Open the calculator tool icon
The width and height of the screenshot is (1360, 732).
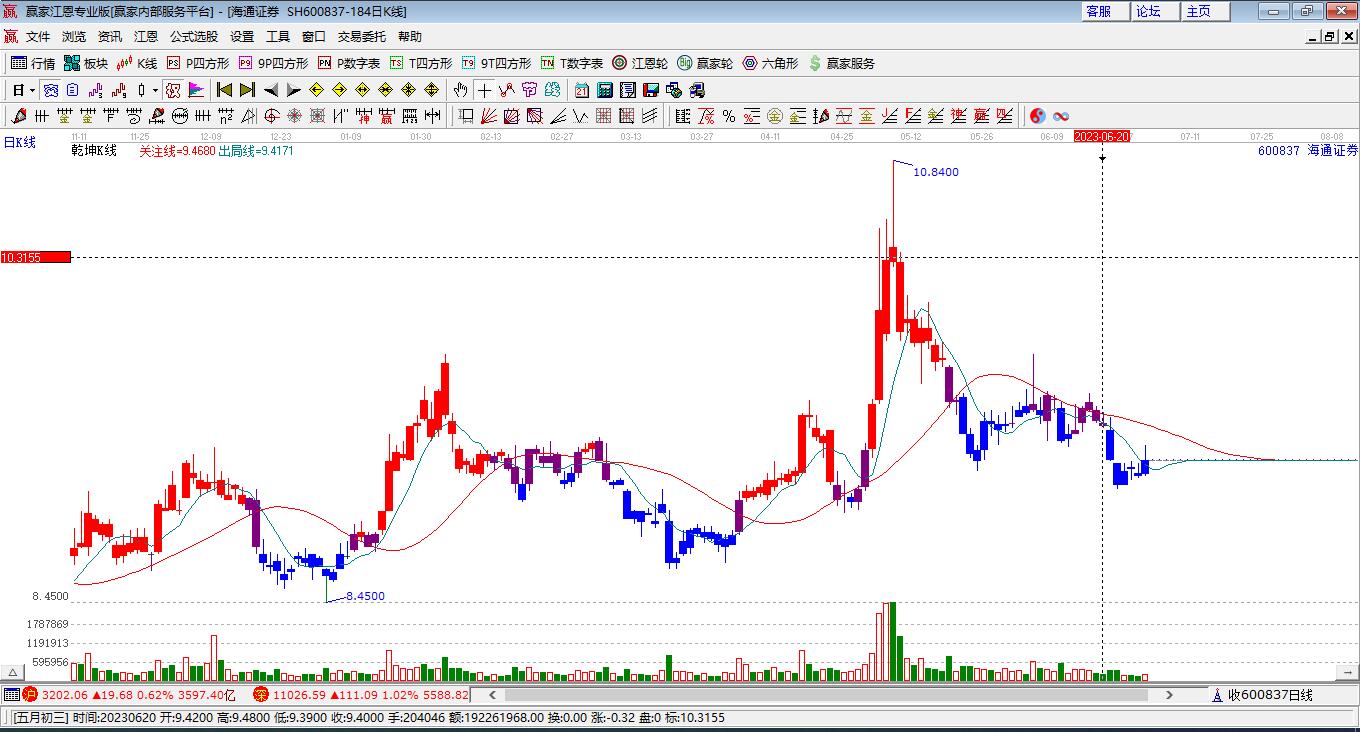(x=604, y=90)
